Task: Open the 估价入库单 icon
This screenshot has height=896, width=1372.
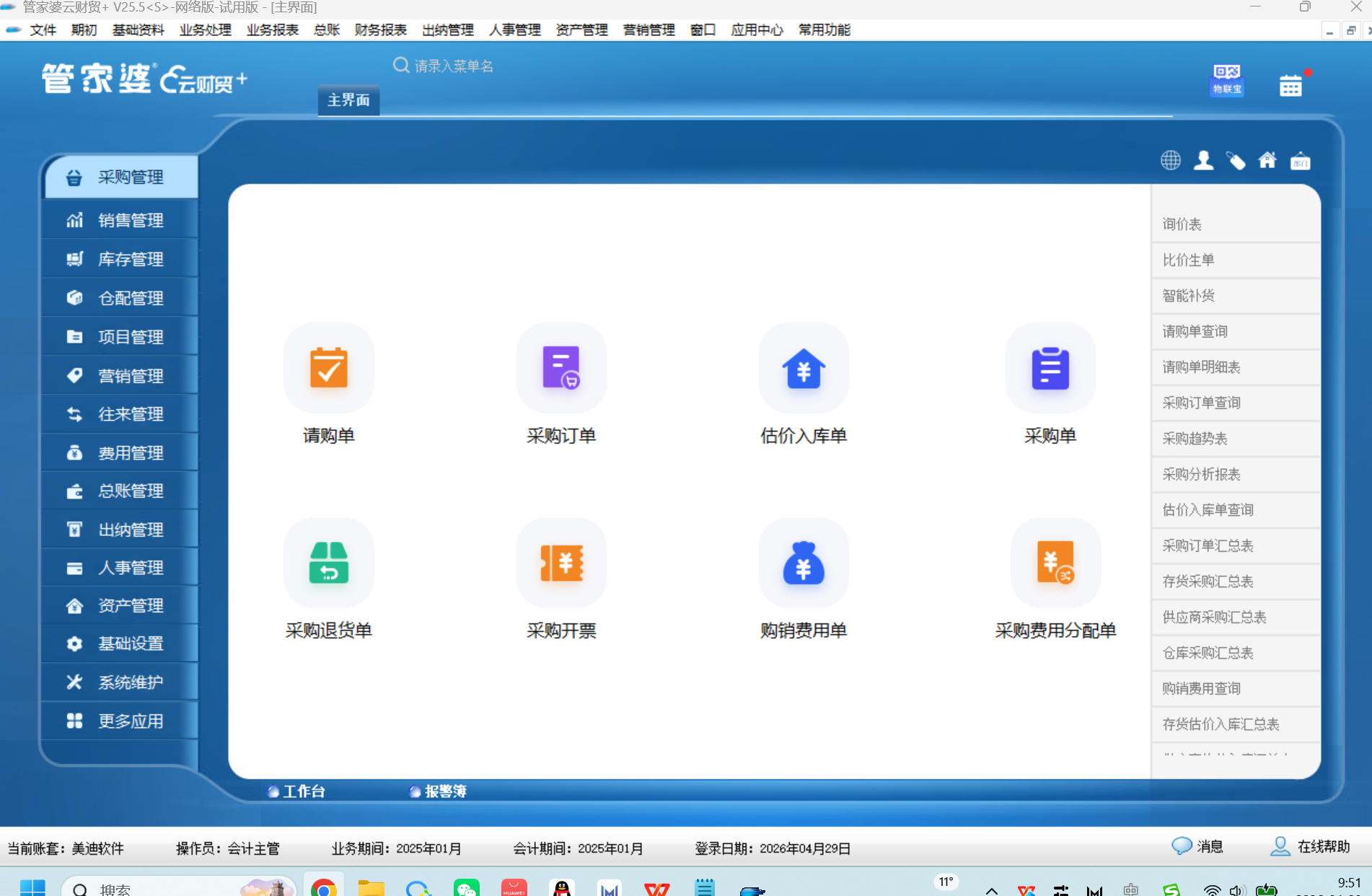Action: tap(804, 368)
